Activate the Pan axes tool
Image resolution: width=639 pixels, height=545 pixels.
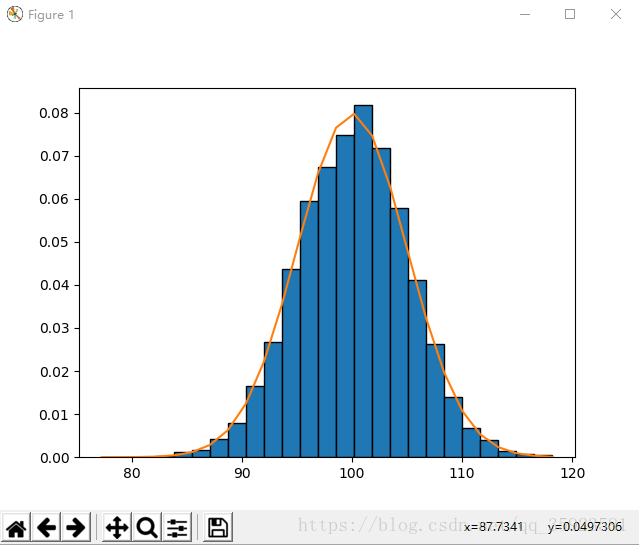(117, 527)
